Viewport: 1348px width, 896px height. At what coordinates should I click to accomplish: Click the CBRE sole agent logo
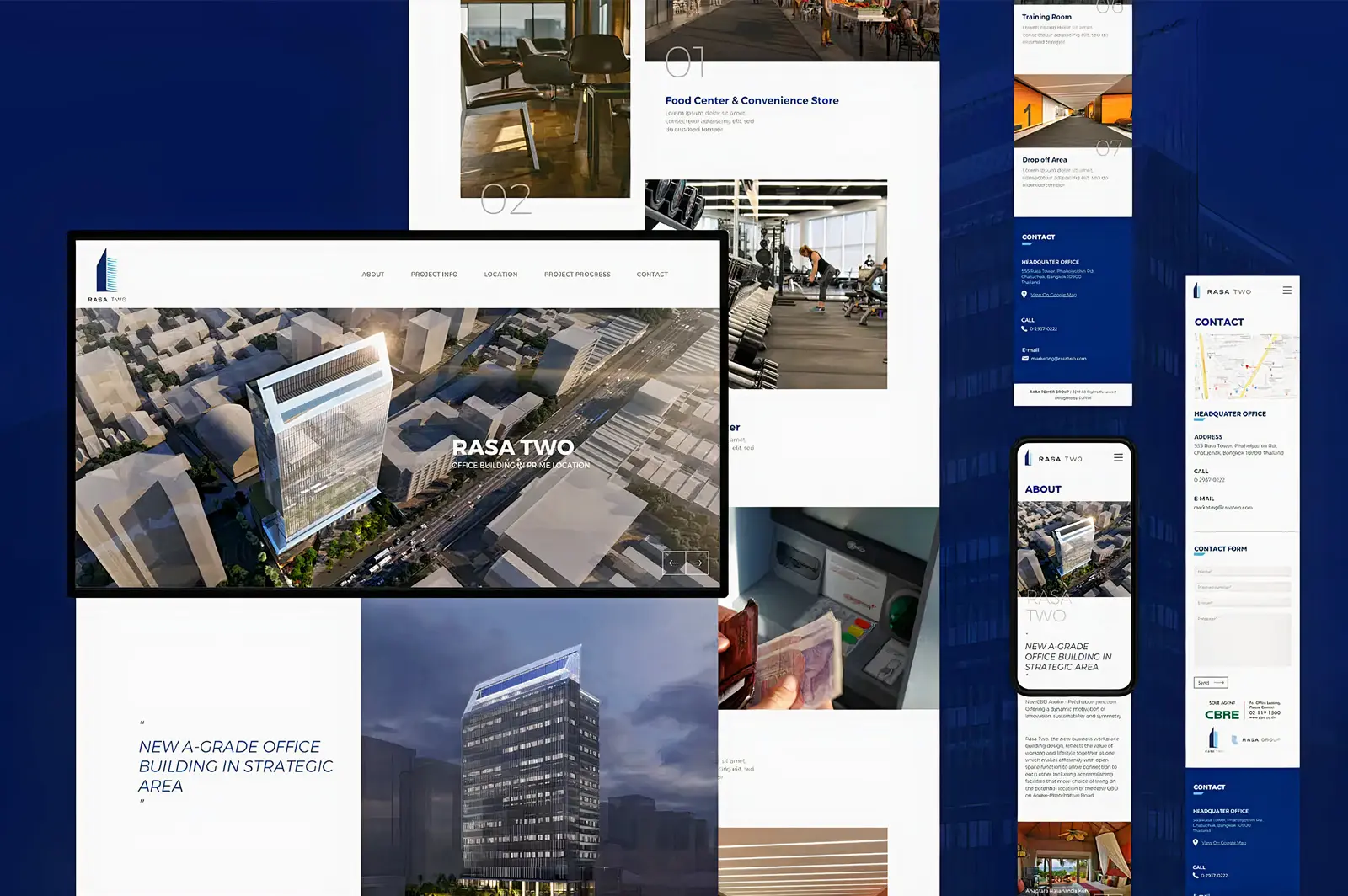point(1222,714)
